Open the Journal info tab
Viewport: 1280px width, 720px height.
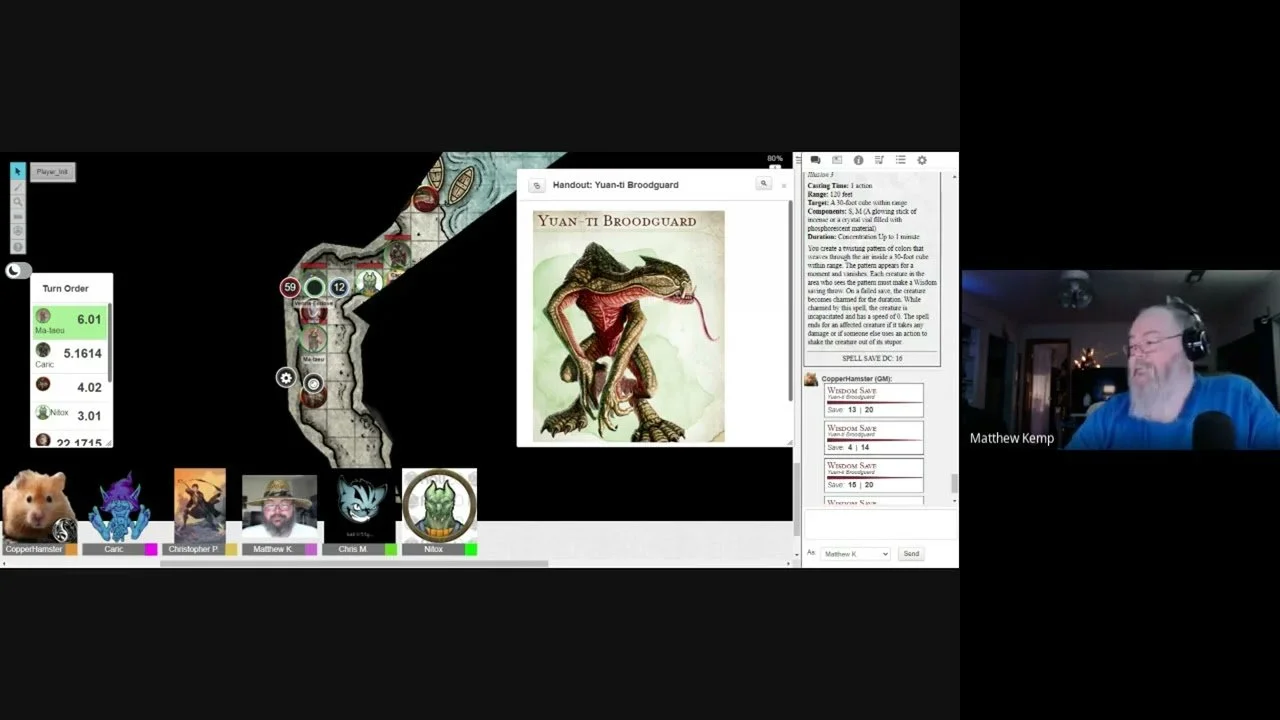[x=858, y=160]
